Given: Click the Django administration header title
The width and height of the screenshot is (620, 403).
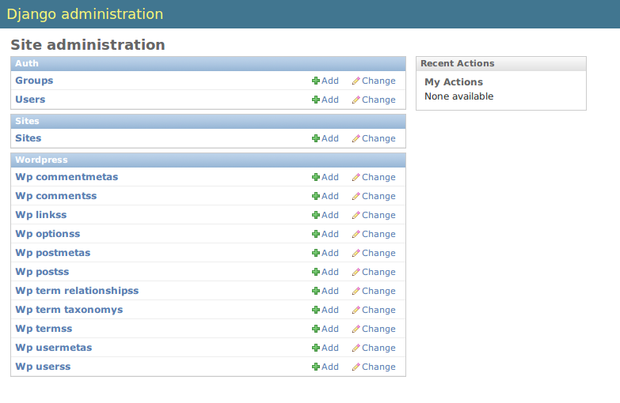Looking at the screenshot, I should tap(87, 14).
